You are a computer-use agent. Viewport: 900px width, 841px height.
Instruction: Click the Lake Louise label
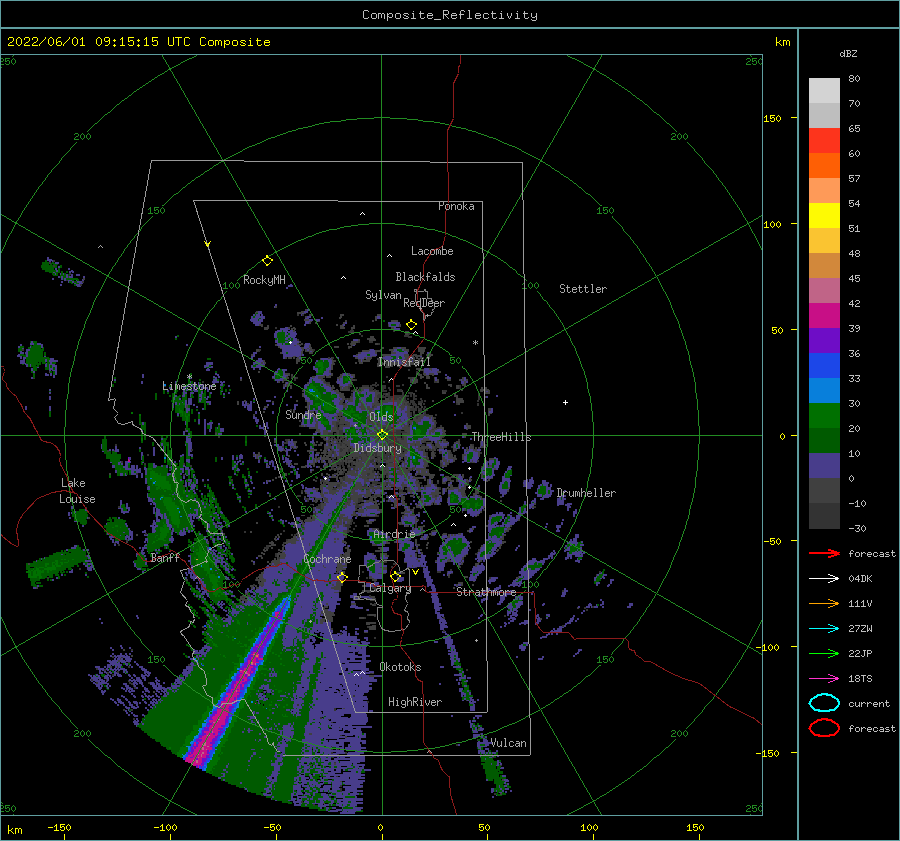[x=77, y=491]
